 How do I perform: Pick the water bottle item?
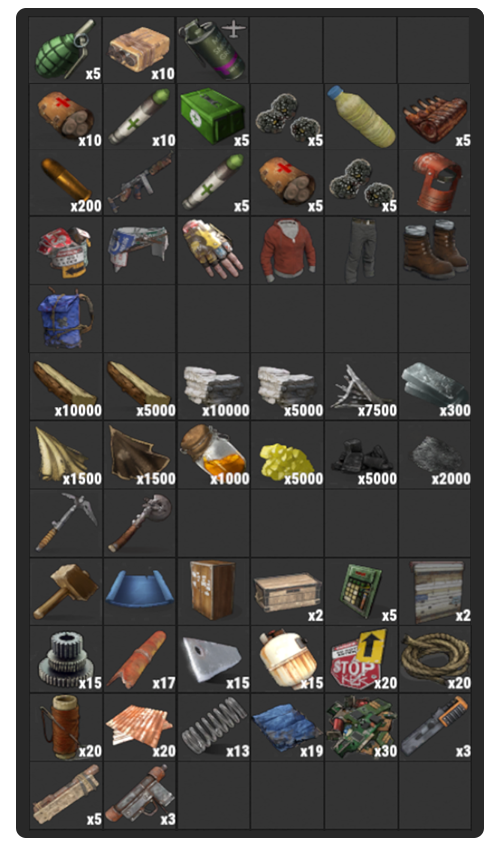pos(360,117)
